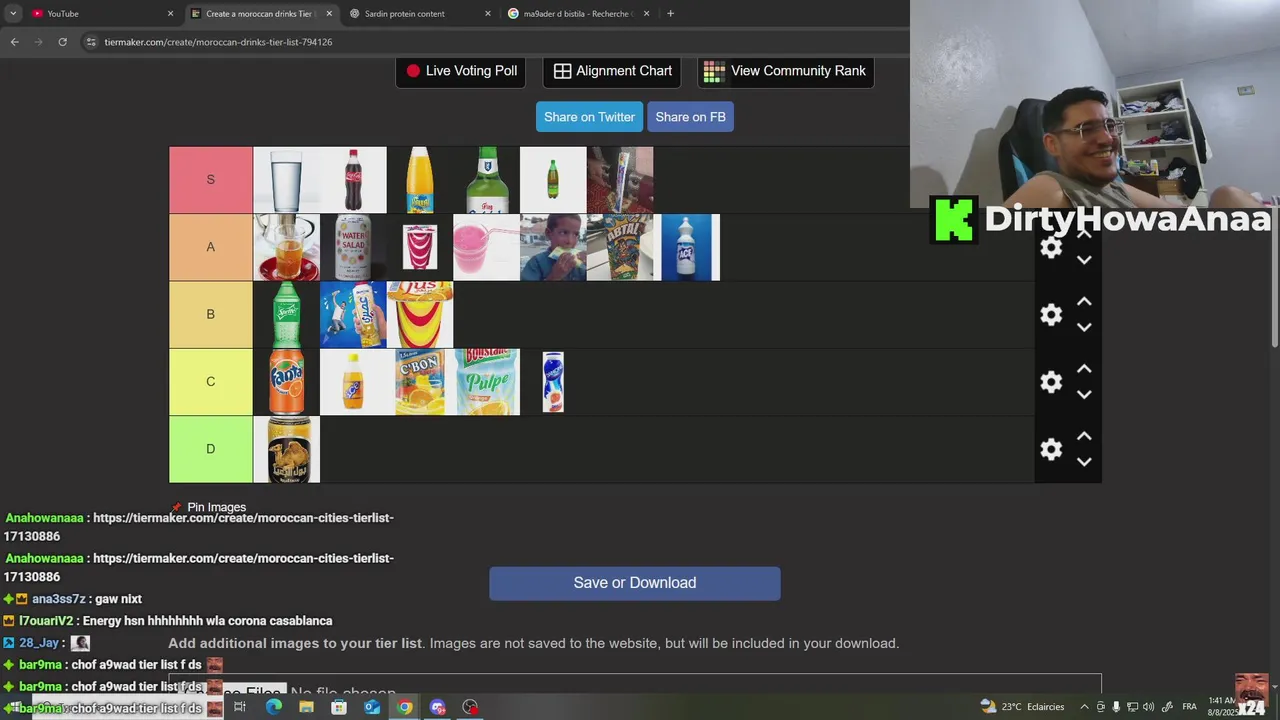Open settings gear for tier row B
The image size is (1280, 720).
click(x=1051, y=315)
